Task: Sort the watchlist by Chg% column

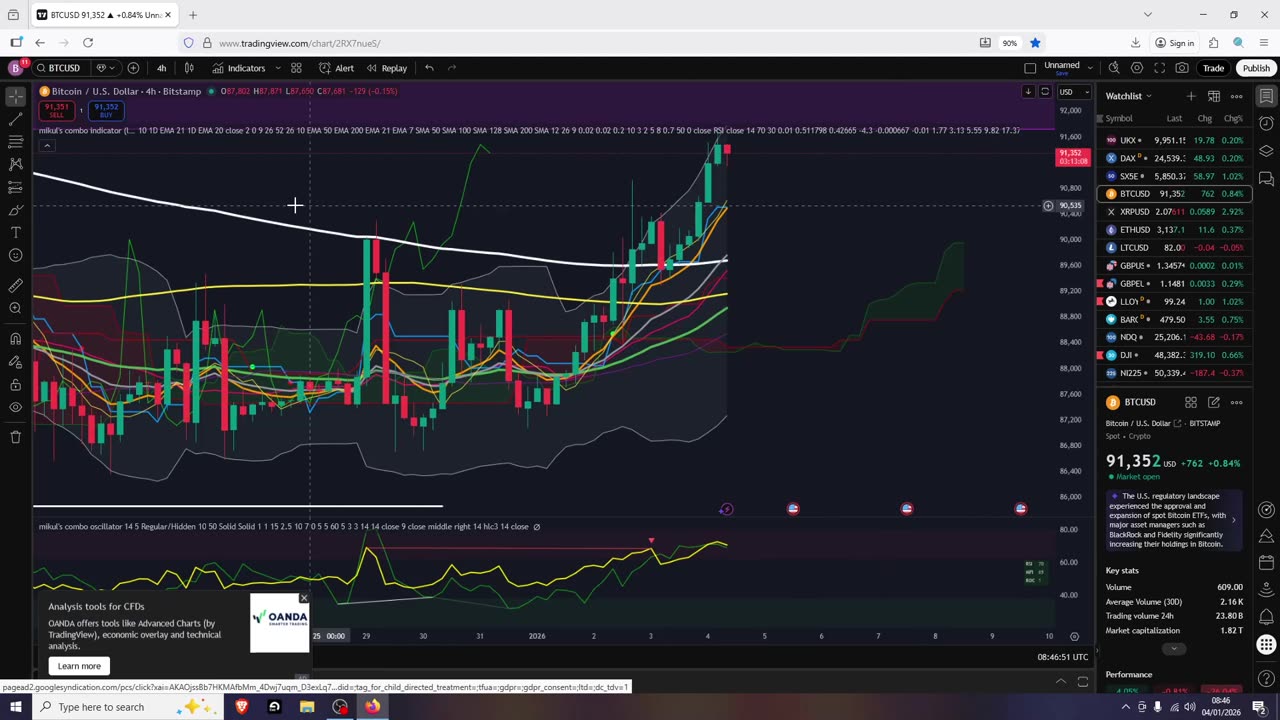Action: pyautogui.click(x=1234, y=119)
